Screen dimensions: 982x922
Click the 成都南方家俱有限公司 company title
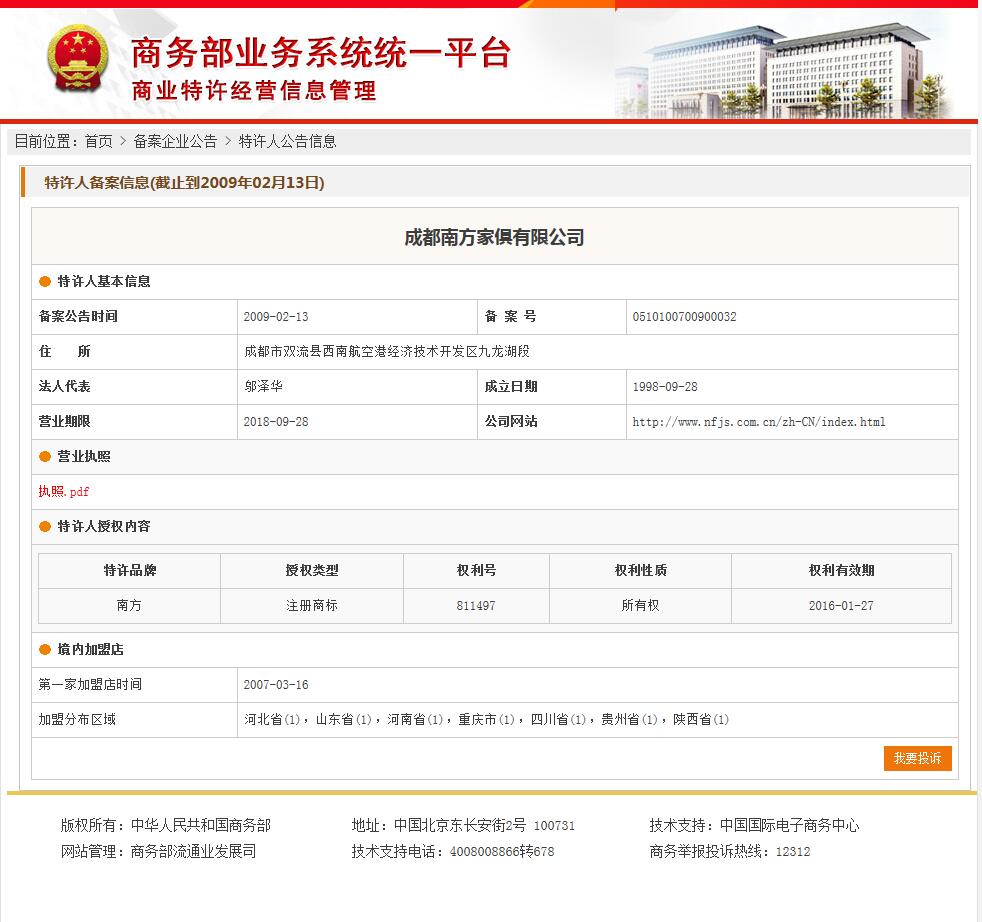click(494, 238)
